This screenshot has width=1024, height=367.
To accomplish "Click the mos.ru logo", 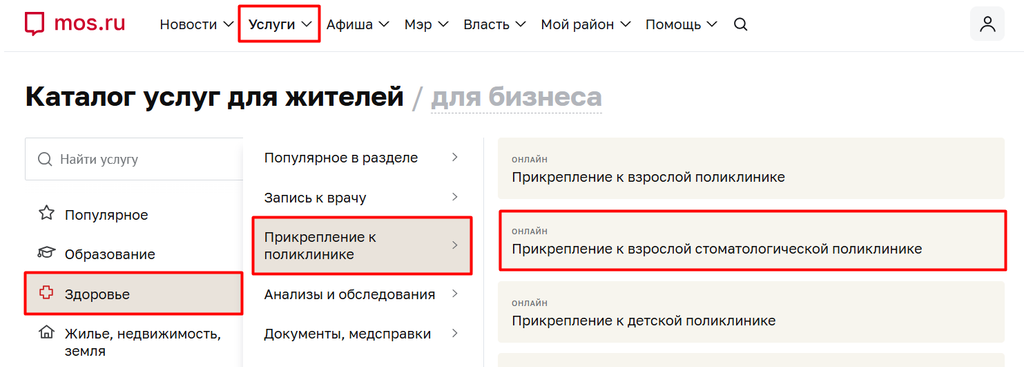I will click(74, 24).
